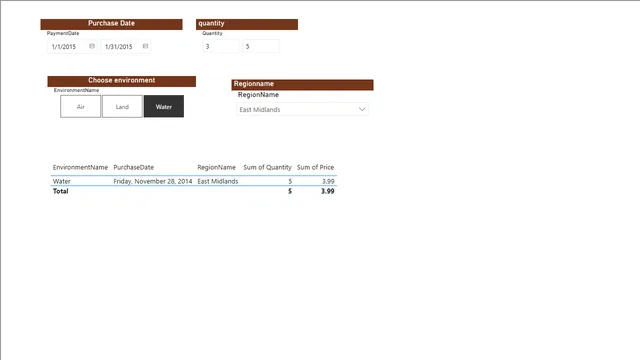Image resolution: width=640 pixels, height=360 pixels.
Task: Click the EnvironmentName slicer label
Action: point(76,90)
